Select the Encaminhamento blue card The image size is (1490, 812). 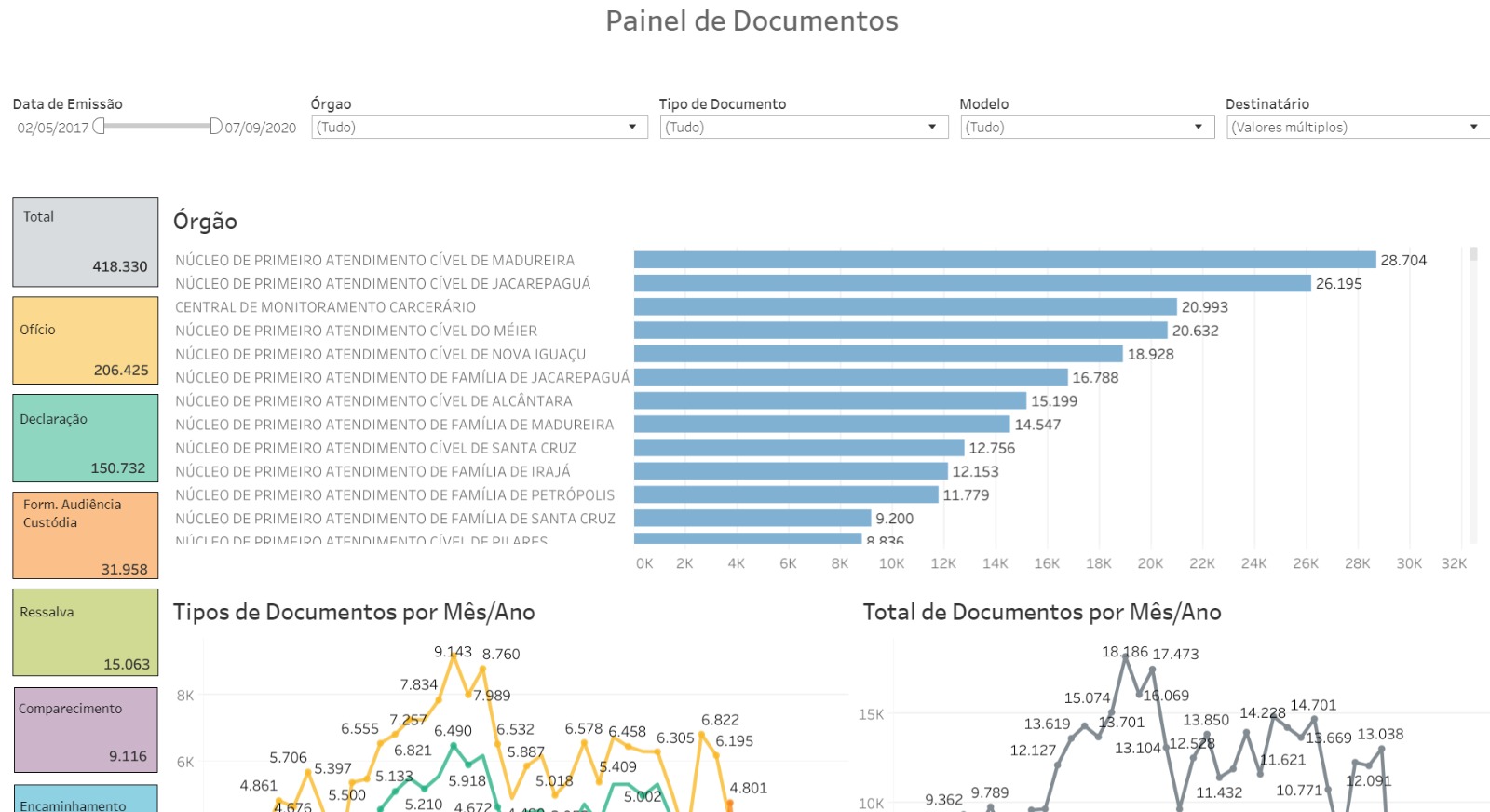[x=85, y=800]
